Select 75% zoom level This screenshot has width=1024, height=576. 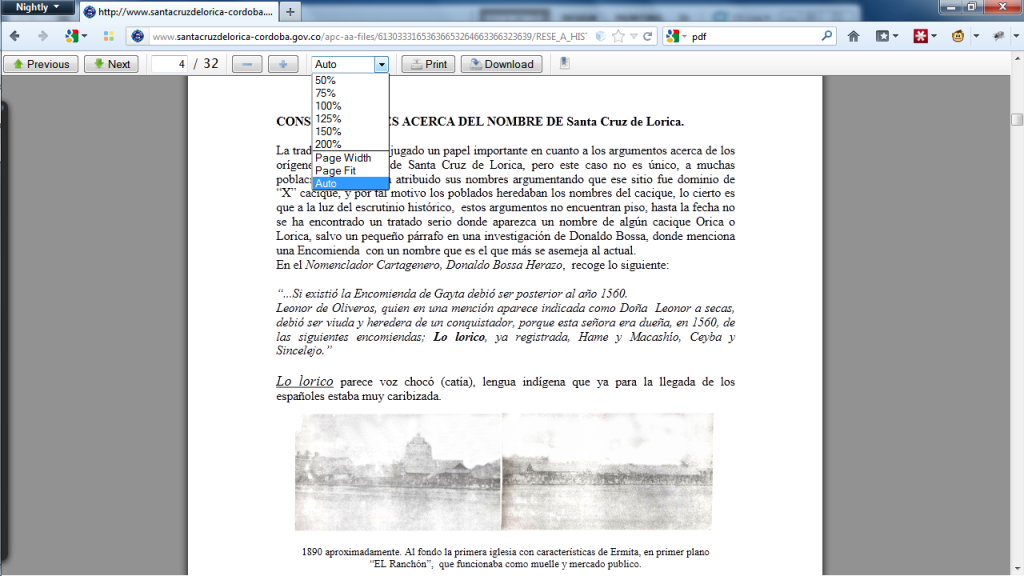[325, 93]
